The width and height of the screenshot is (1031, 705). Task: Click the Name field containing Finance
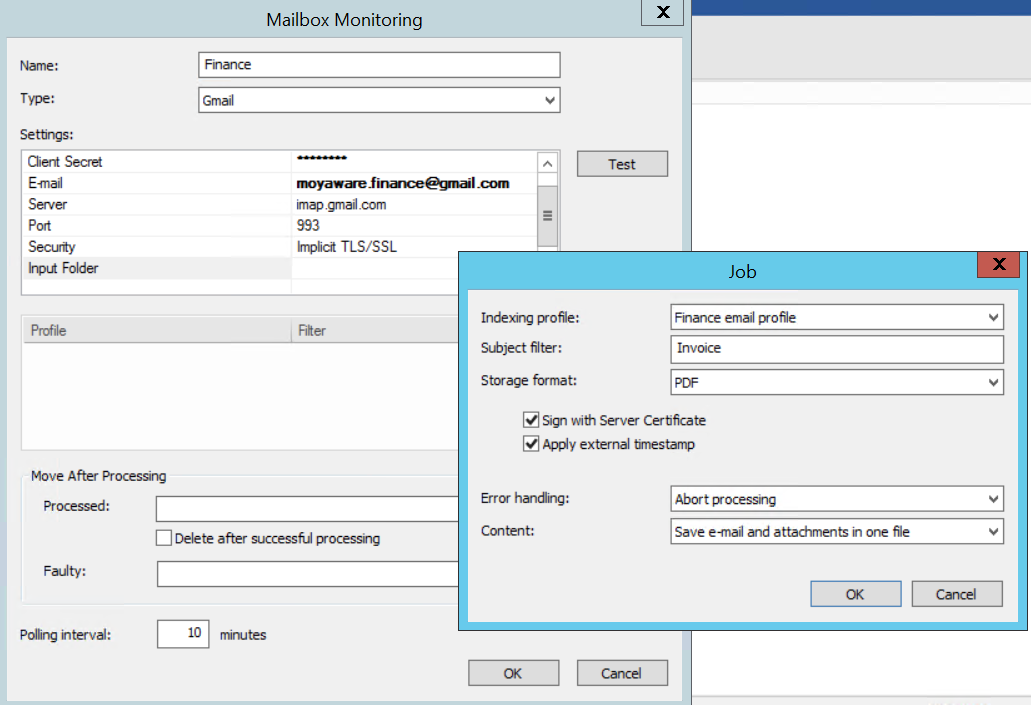click(x=378, y=64)
